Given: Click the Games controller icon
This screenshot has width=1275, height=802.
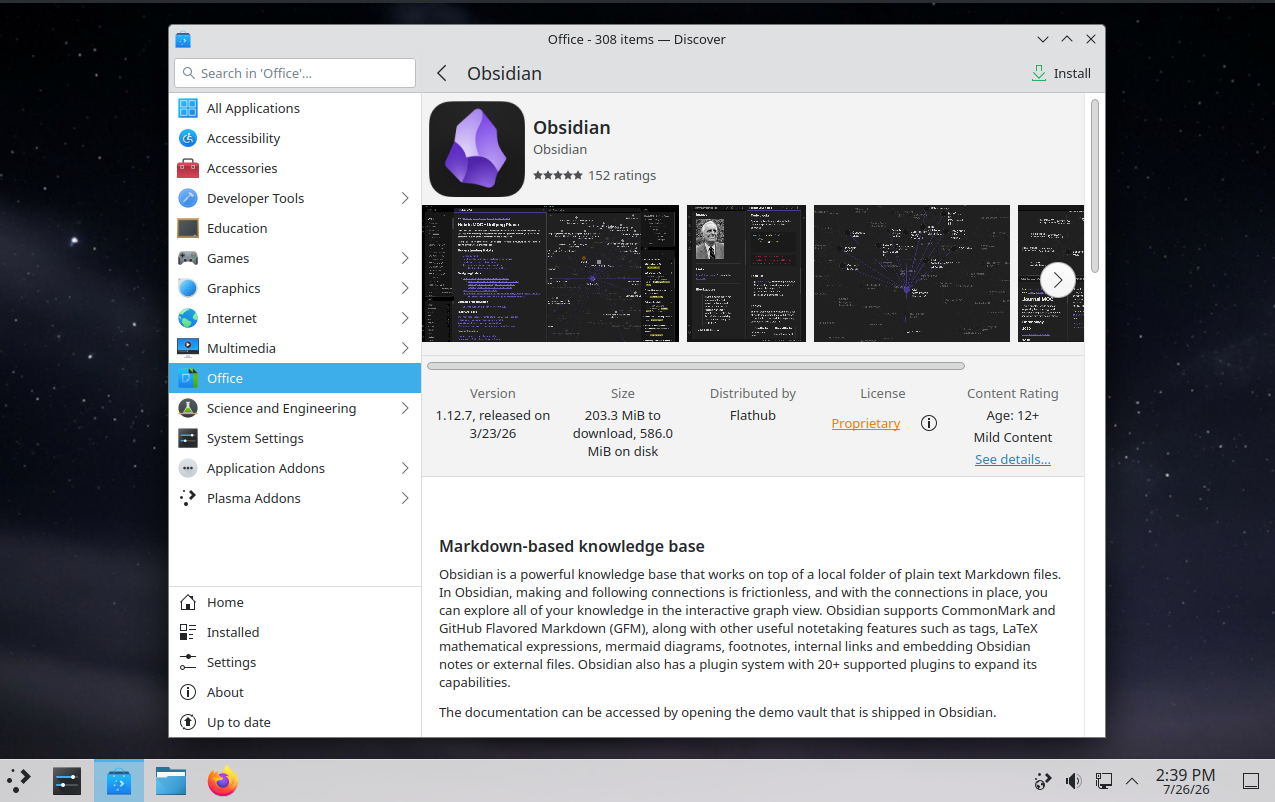Looking at the screenshot, I should (188, 258).
